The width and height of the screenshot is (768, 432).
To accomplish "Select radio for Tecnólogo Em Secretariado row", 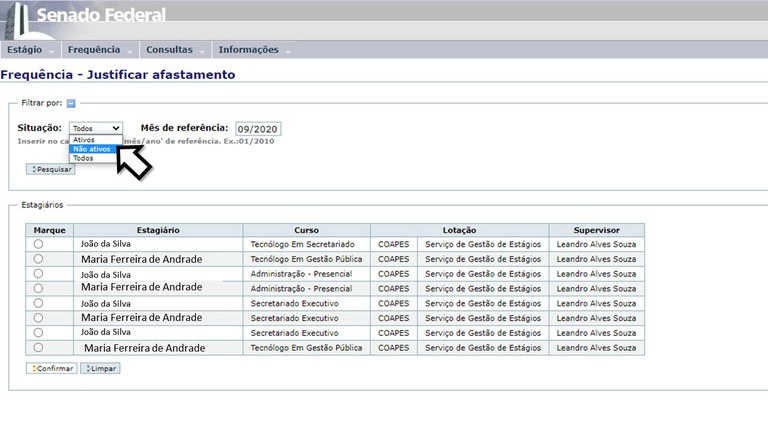I will pos(38,244).
